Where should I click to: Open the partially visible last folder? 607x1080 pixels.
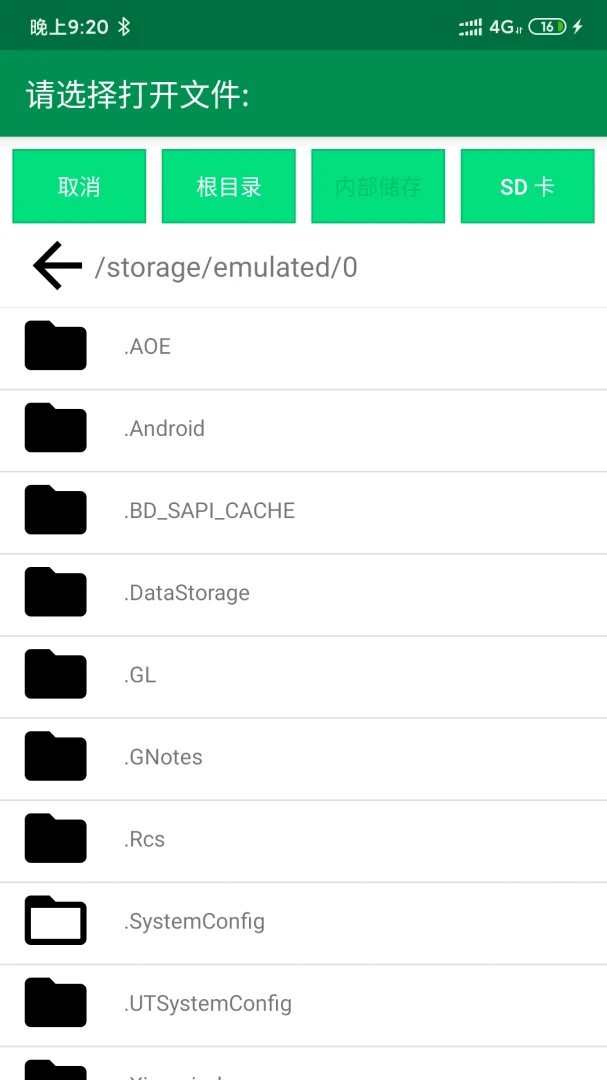pos(303,1063)
